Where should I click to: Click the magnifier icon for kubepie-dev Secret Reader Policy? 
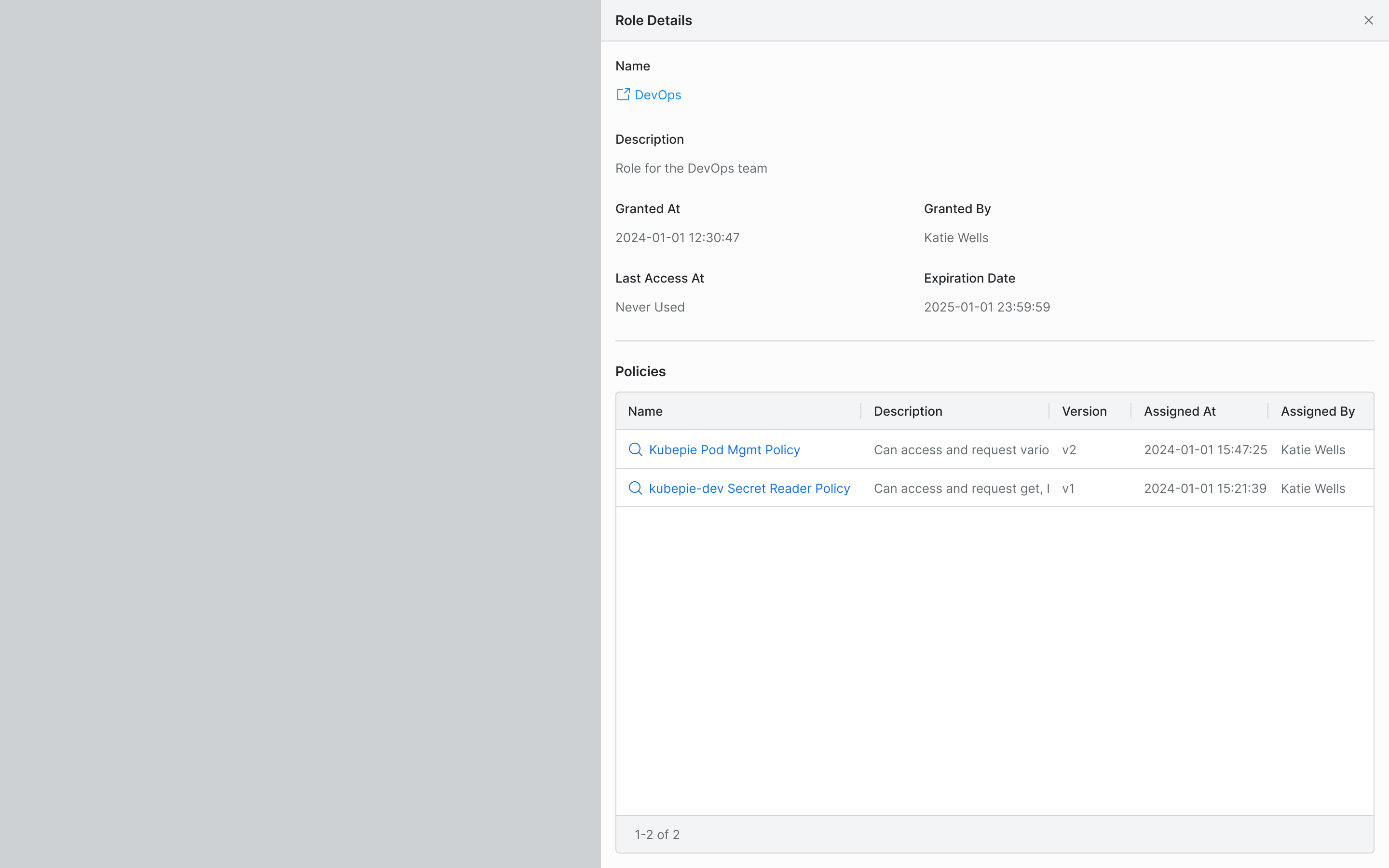[x=635, y=488]
